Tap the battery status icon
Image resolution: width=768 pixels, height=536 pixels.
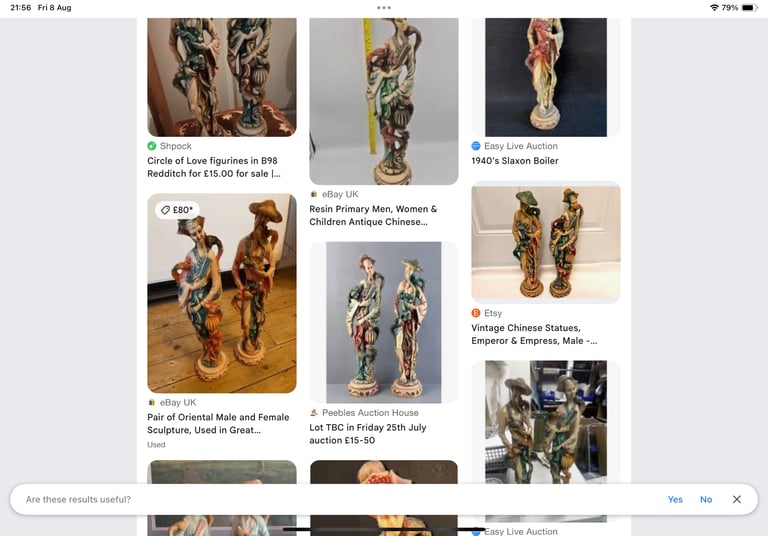(x=749, y=8)
